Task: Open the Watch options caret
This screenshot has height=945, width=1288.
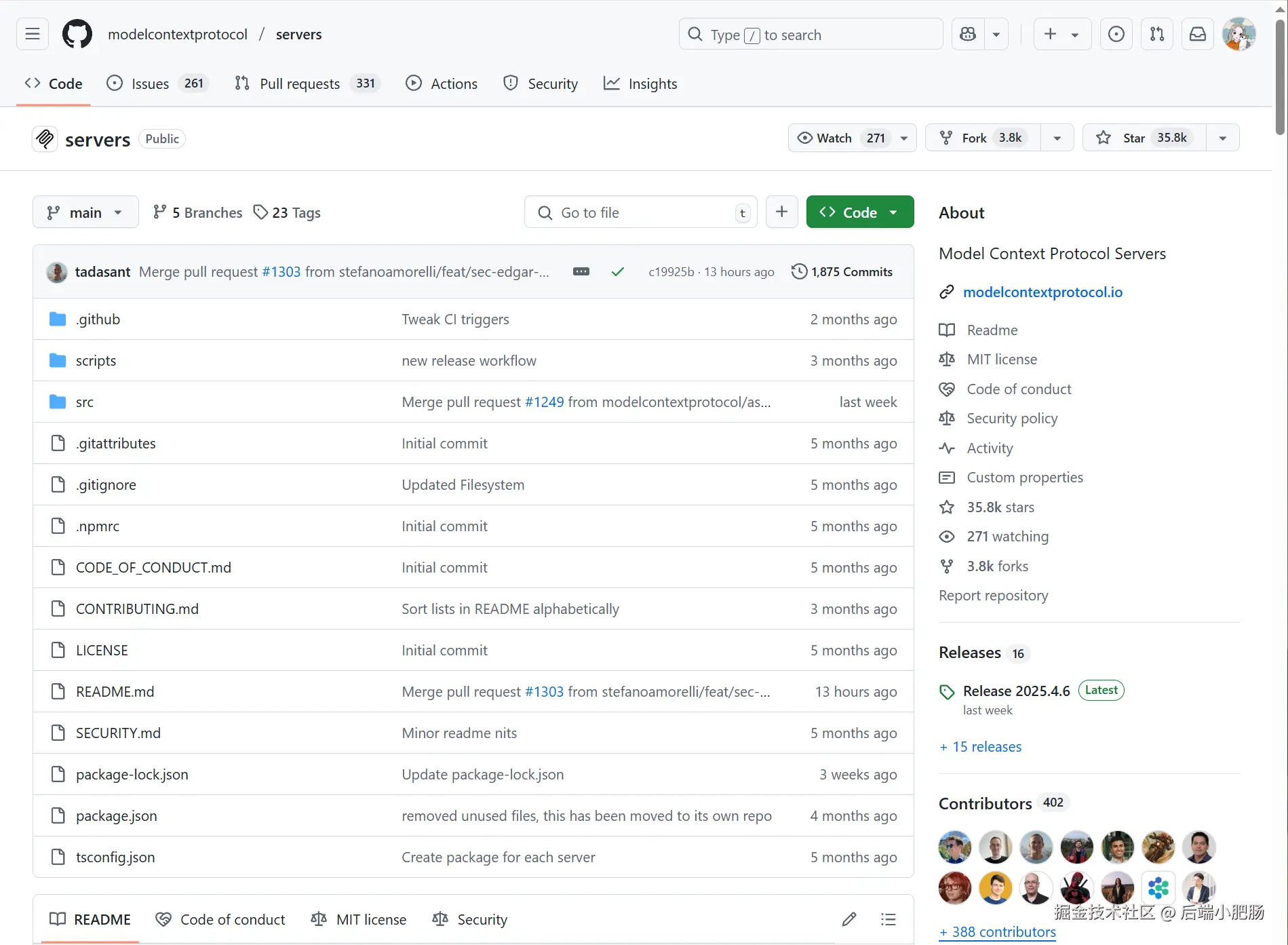Action: (905, 138)
